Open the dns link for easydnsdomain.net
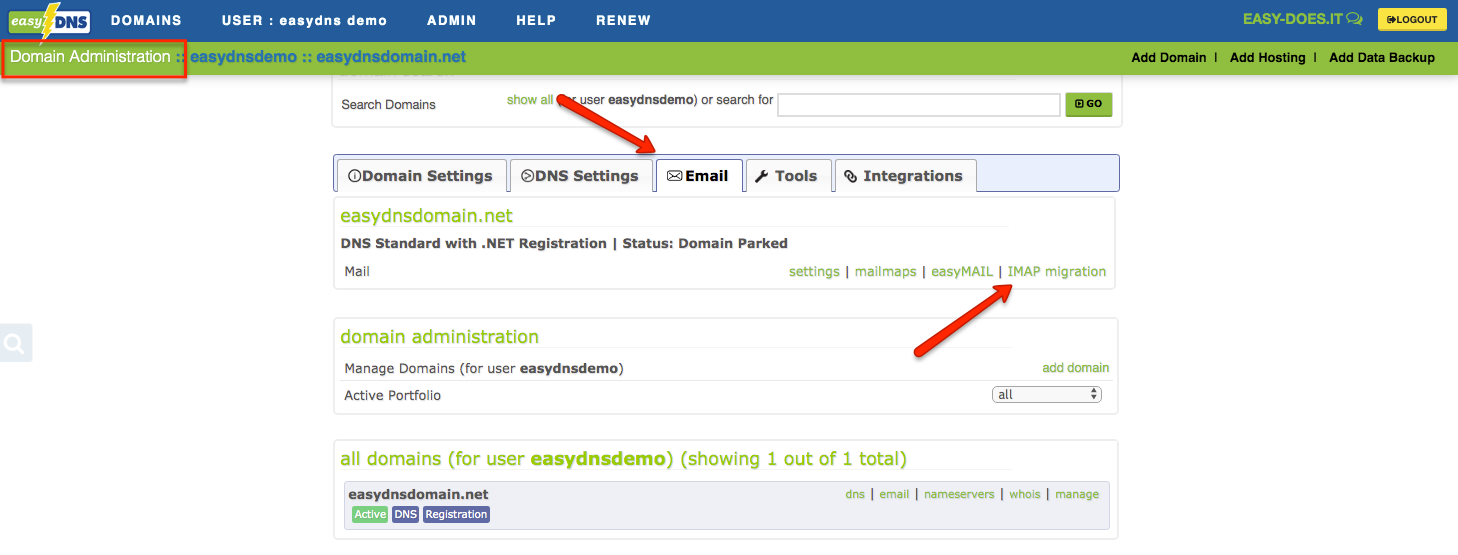The image size is (1458, 555). click(x=855, y=494)
